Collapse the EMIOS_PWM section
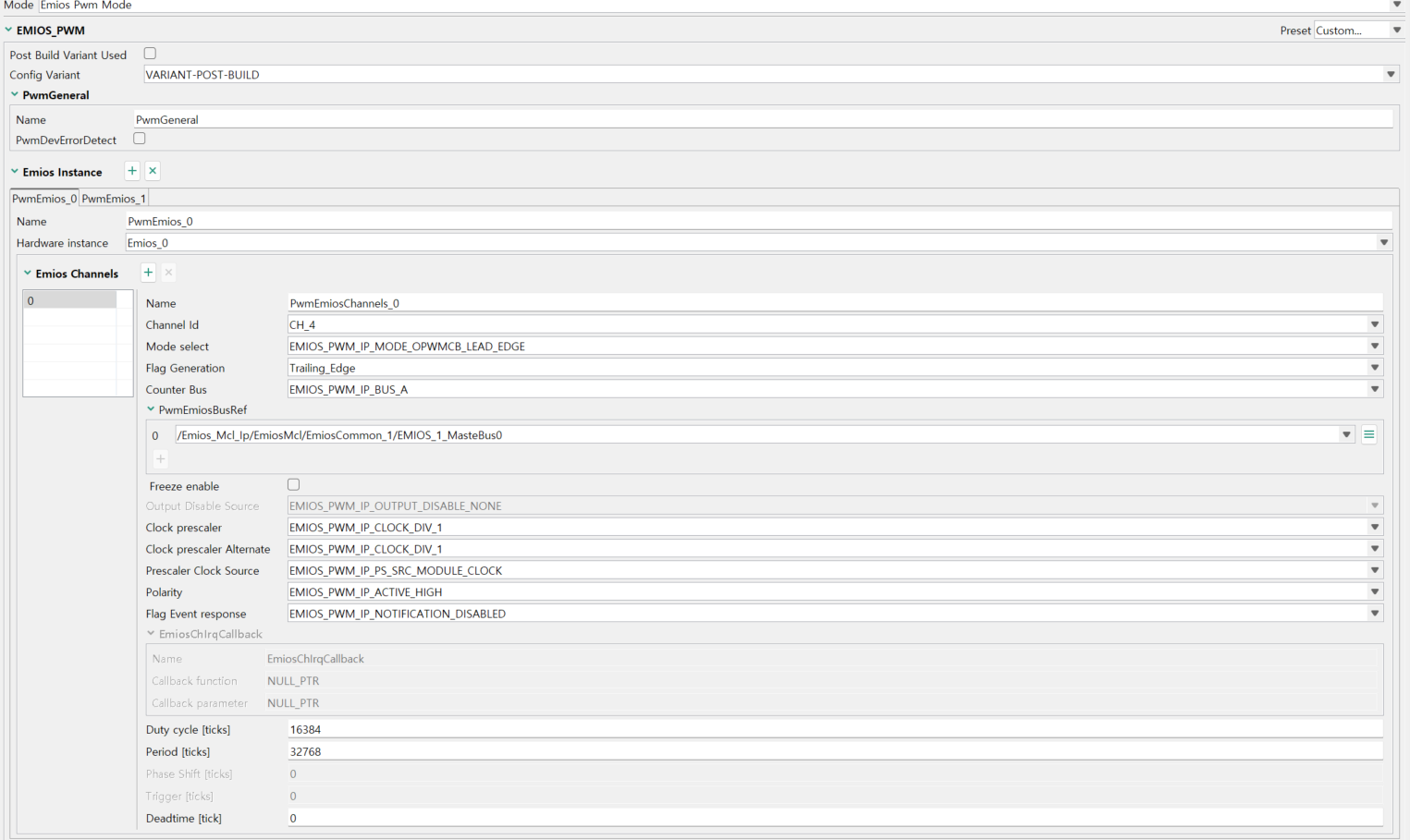 (8, 30)
